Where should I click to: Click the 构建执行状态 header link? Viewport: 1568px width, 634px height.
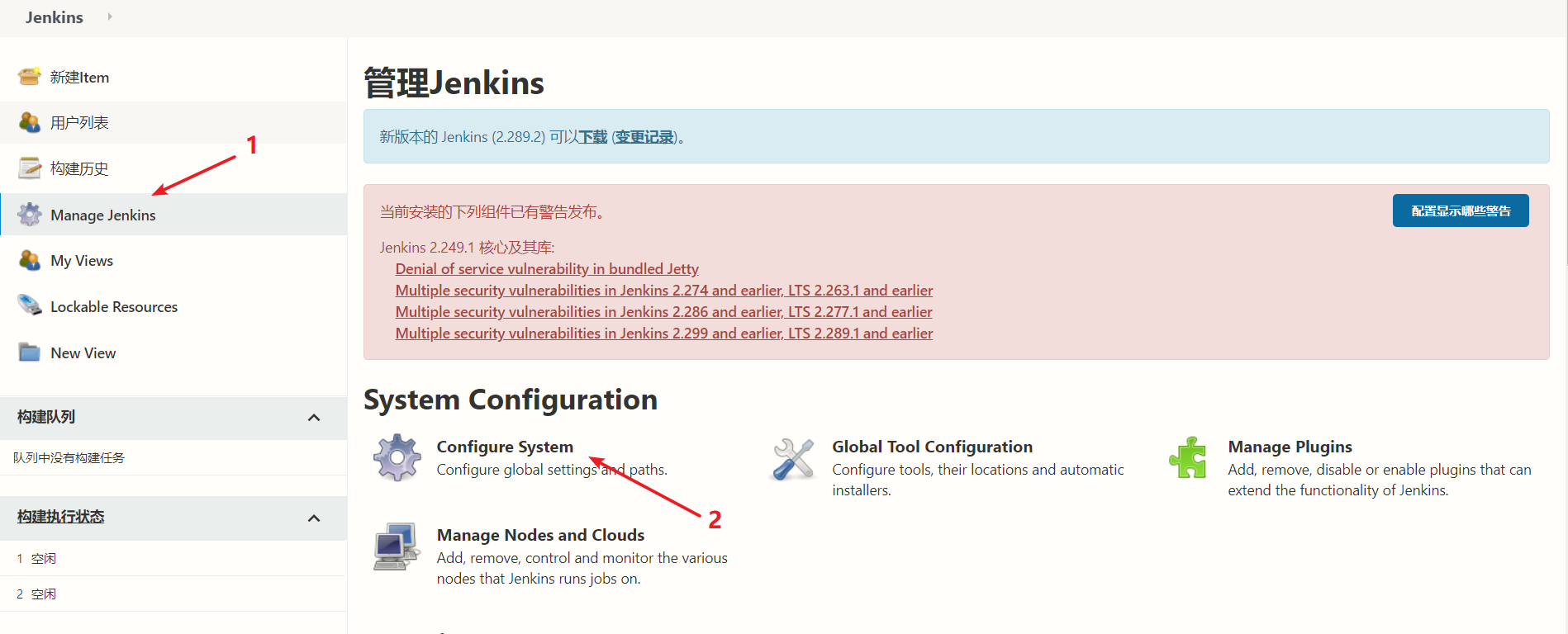click(61, 517)
